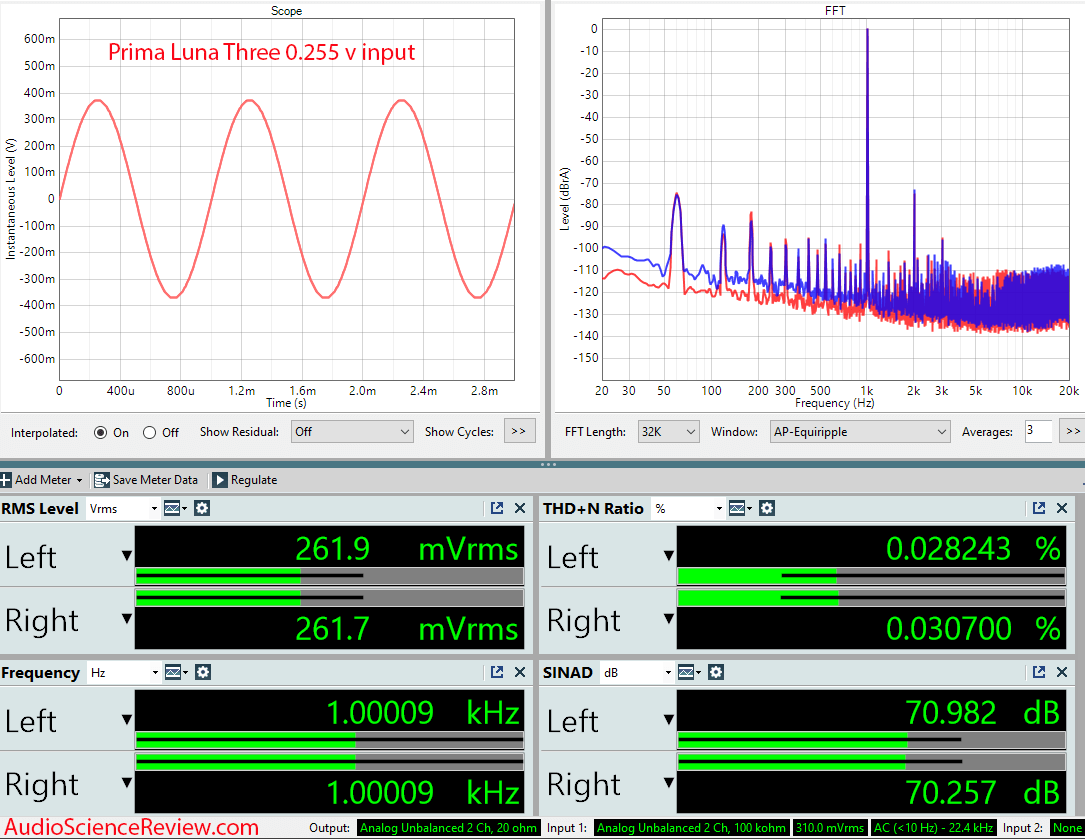Viewport: 1085px width, 839px height.
Task: Click RMS Level Left bar meter
Action: pyautogui.click(x=329, y=575)
